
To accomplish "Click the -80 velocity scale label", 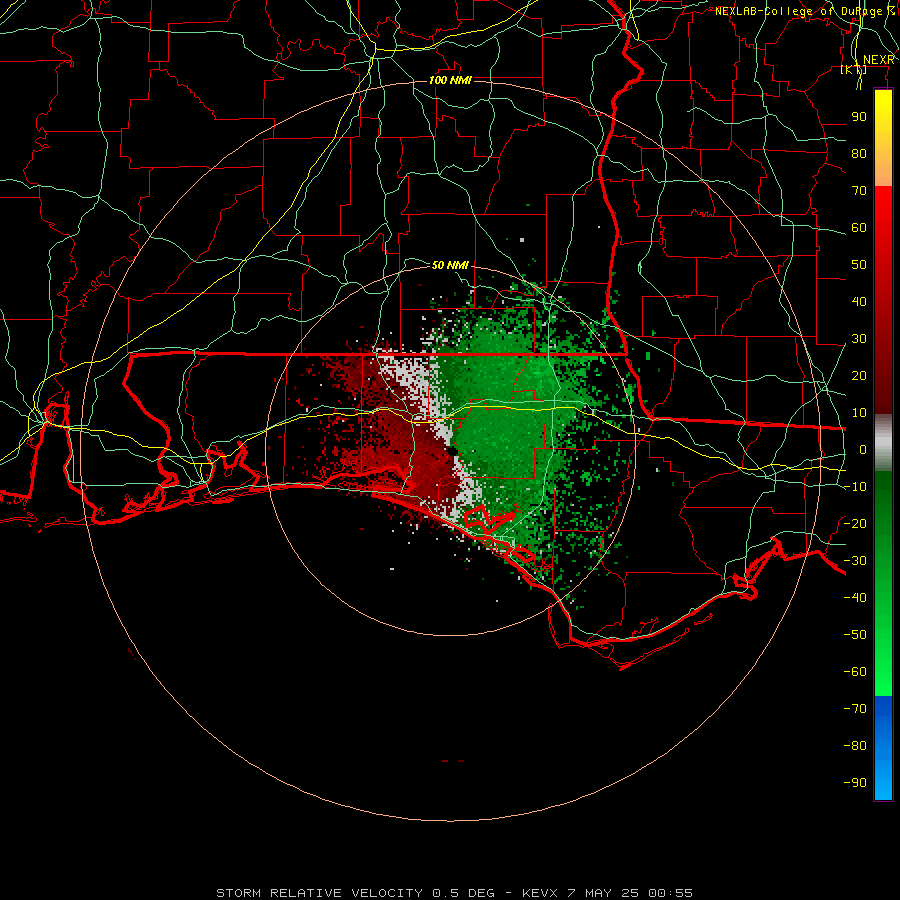I will coord(855,746).
